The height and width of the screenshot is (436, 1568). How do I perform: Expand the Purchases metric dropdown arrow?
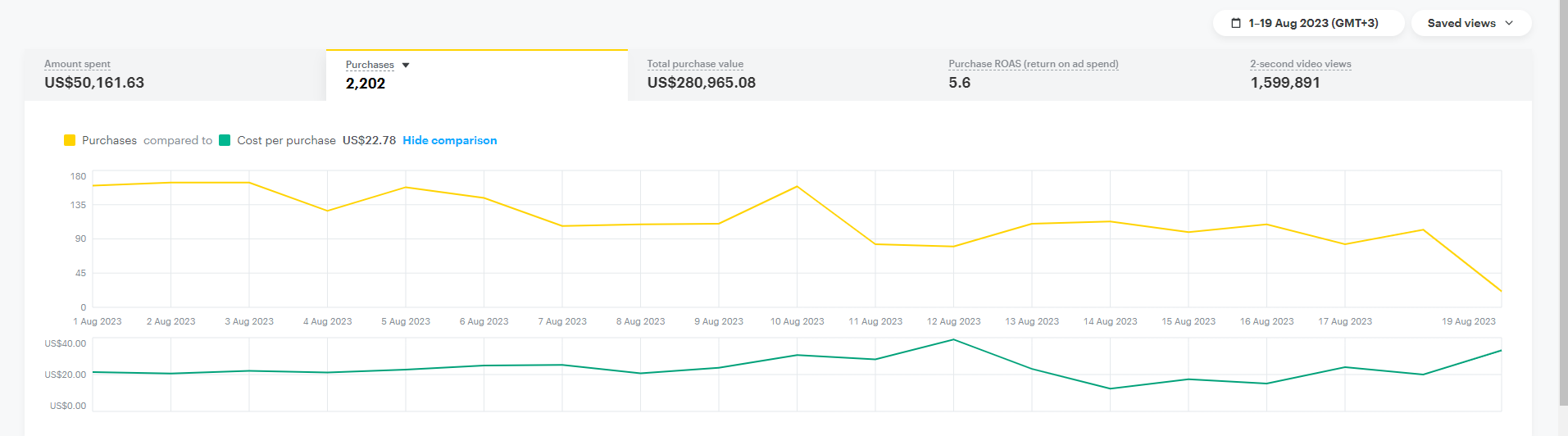pos(406,65)
